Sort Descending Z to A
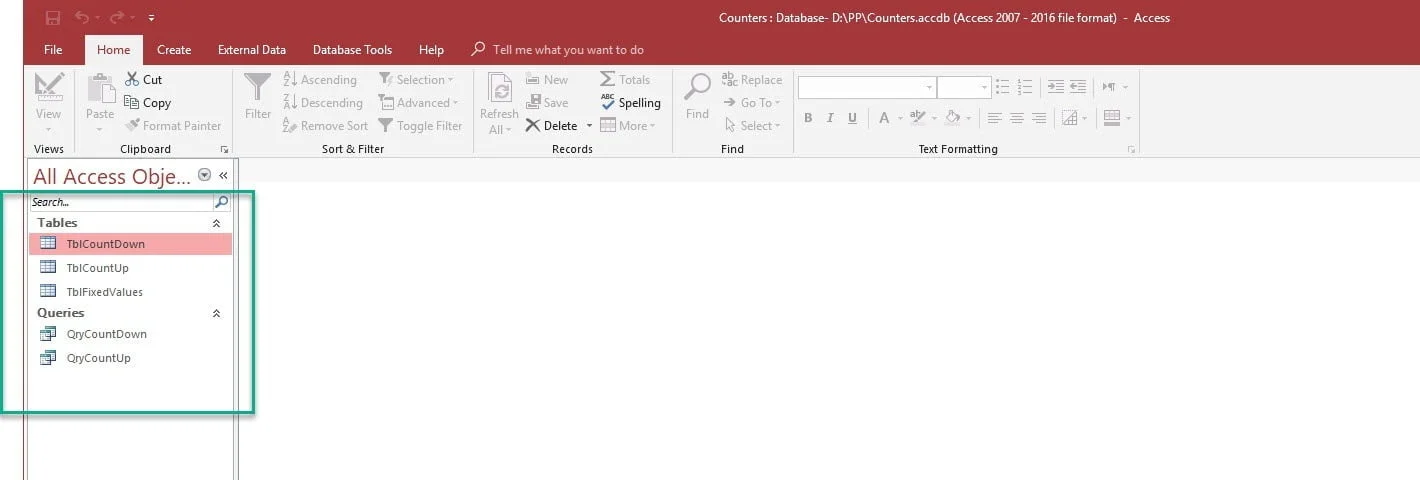 pos(323,102)
